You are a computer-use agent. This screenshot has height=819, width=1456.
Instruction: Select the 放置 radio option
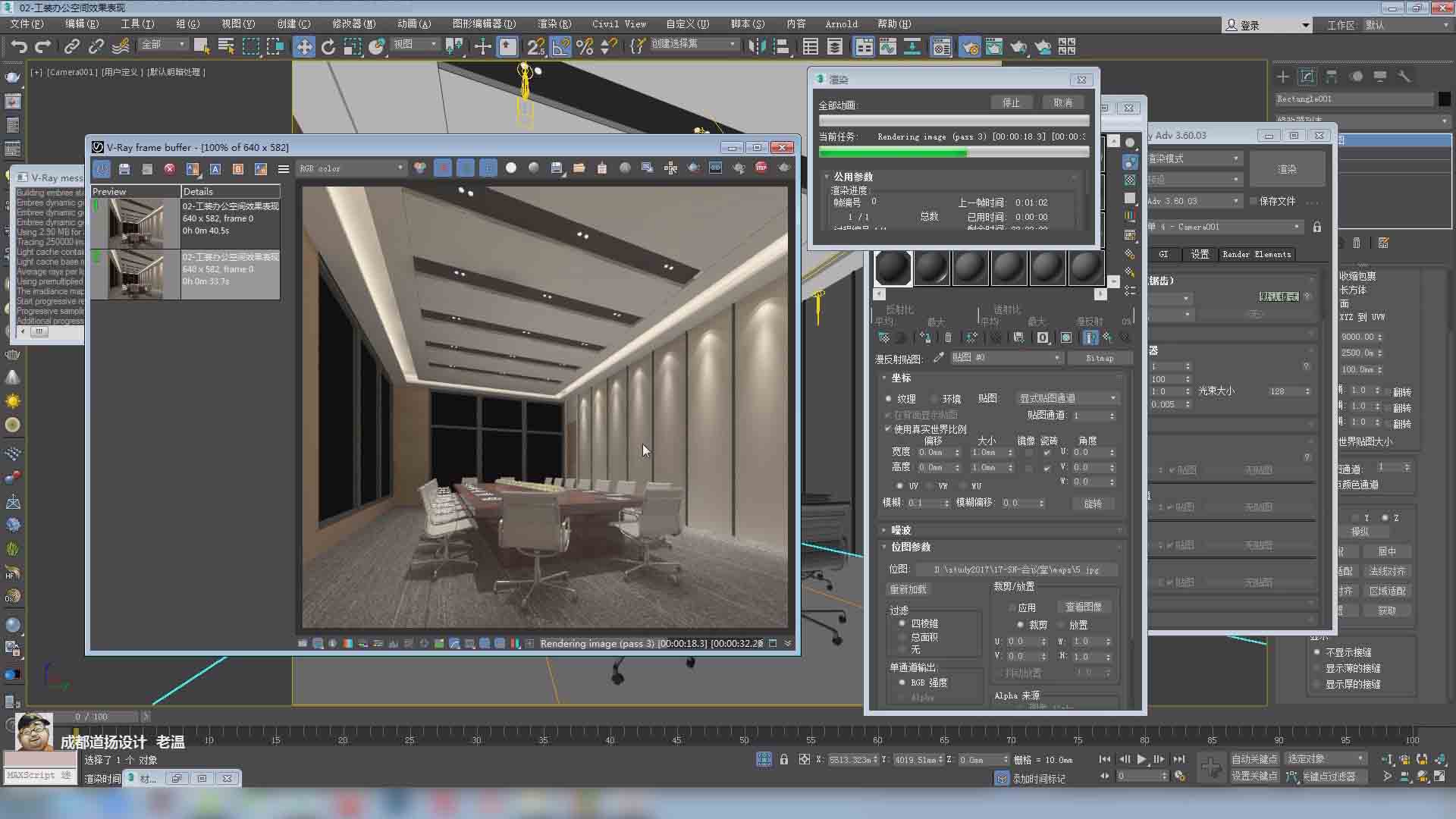click(x=1060, y=625)
